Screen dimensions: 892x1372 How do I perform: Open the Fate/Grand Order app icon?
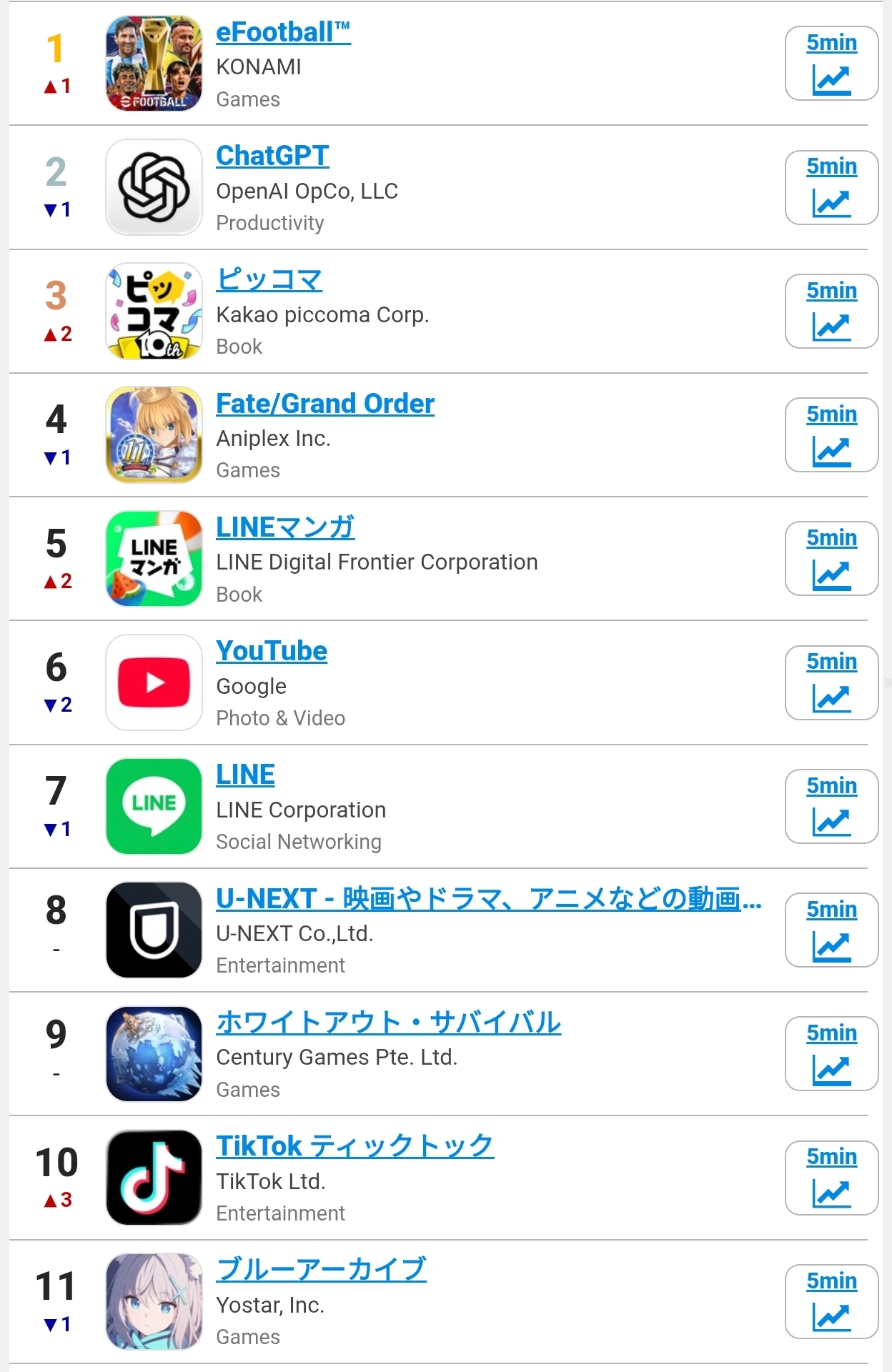click(154, 434)
